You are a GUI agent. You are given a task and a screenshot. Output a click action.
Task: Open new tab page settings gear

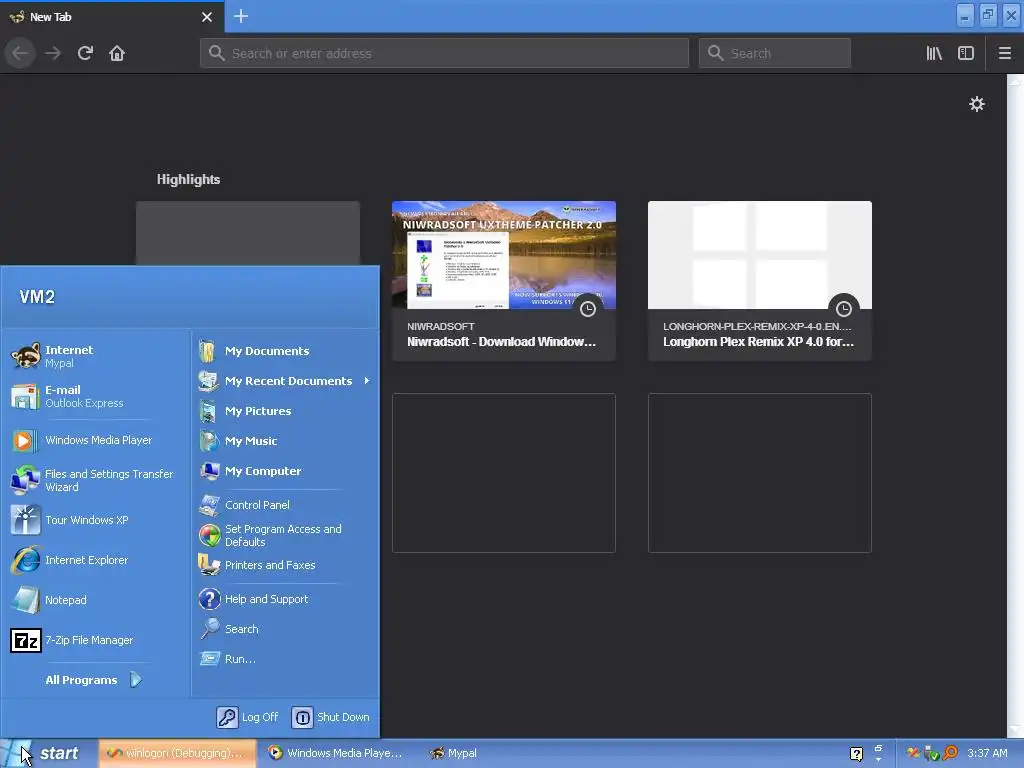click(976, 104)
